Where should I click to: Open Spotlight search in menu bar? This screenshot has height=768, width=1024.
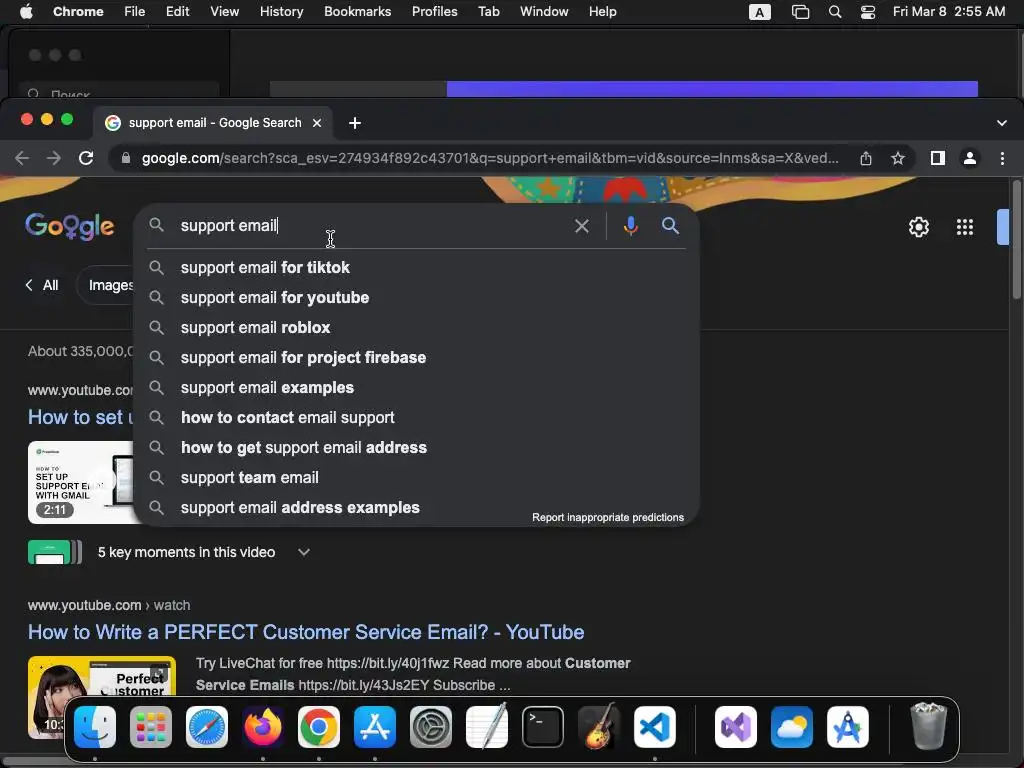[x=834, y=12]
